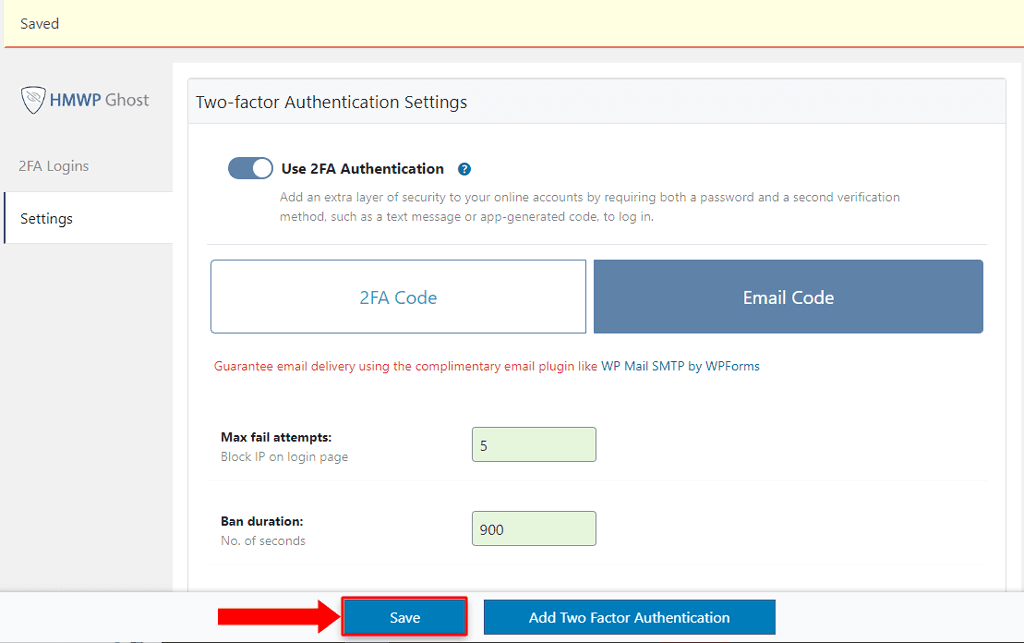Viewport: 1024px width, 643px height.
Task: Click the HMWP Ghost shield logo icon
Action: coord(34,100)
